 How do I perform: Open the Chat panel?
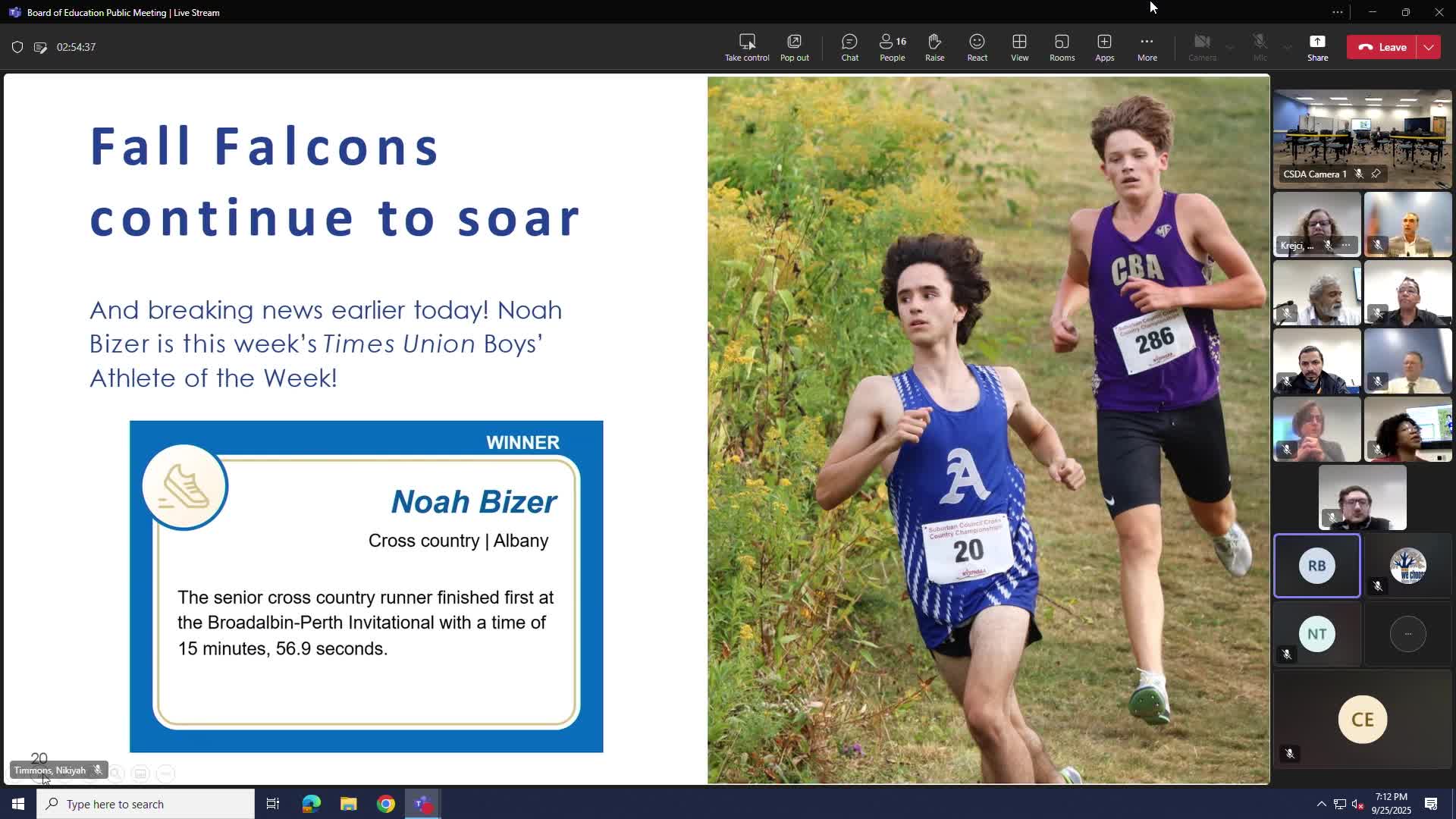pyautogui.click(x=849, y=47)
